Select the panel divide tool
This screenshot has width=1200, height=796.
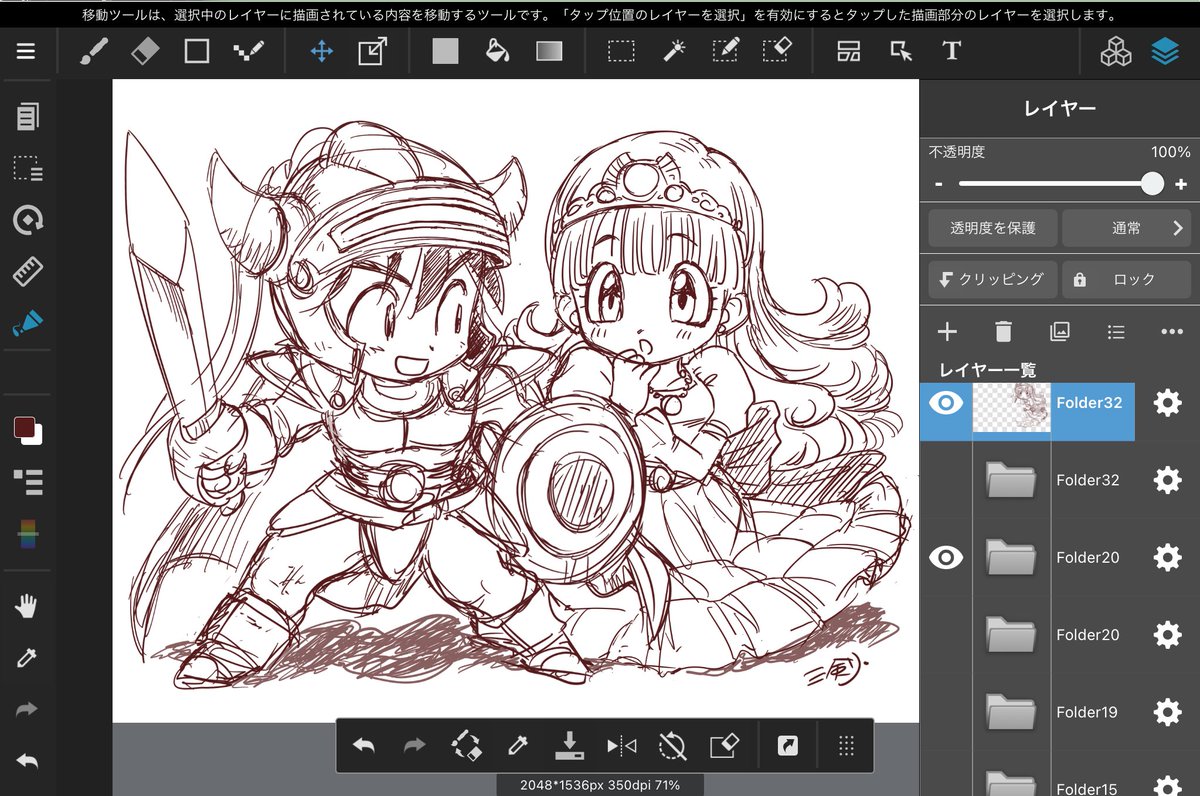pos(849,51)
